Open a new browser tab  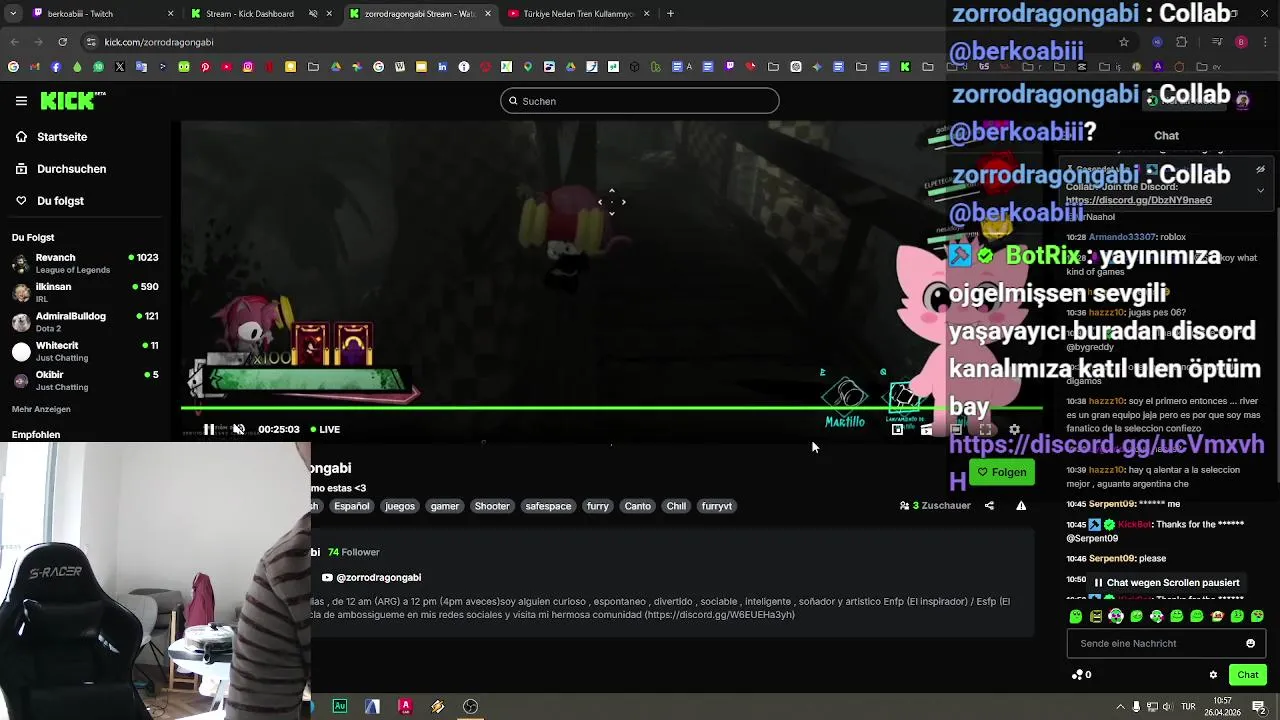(670, 14)
